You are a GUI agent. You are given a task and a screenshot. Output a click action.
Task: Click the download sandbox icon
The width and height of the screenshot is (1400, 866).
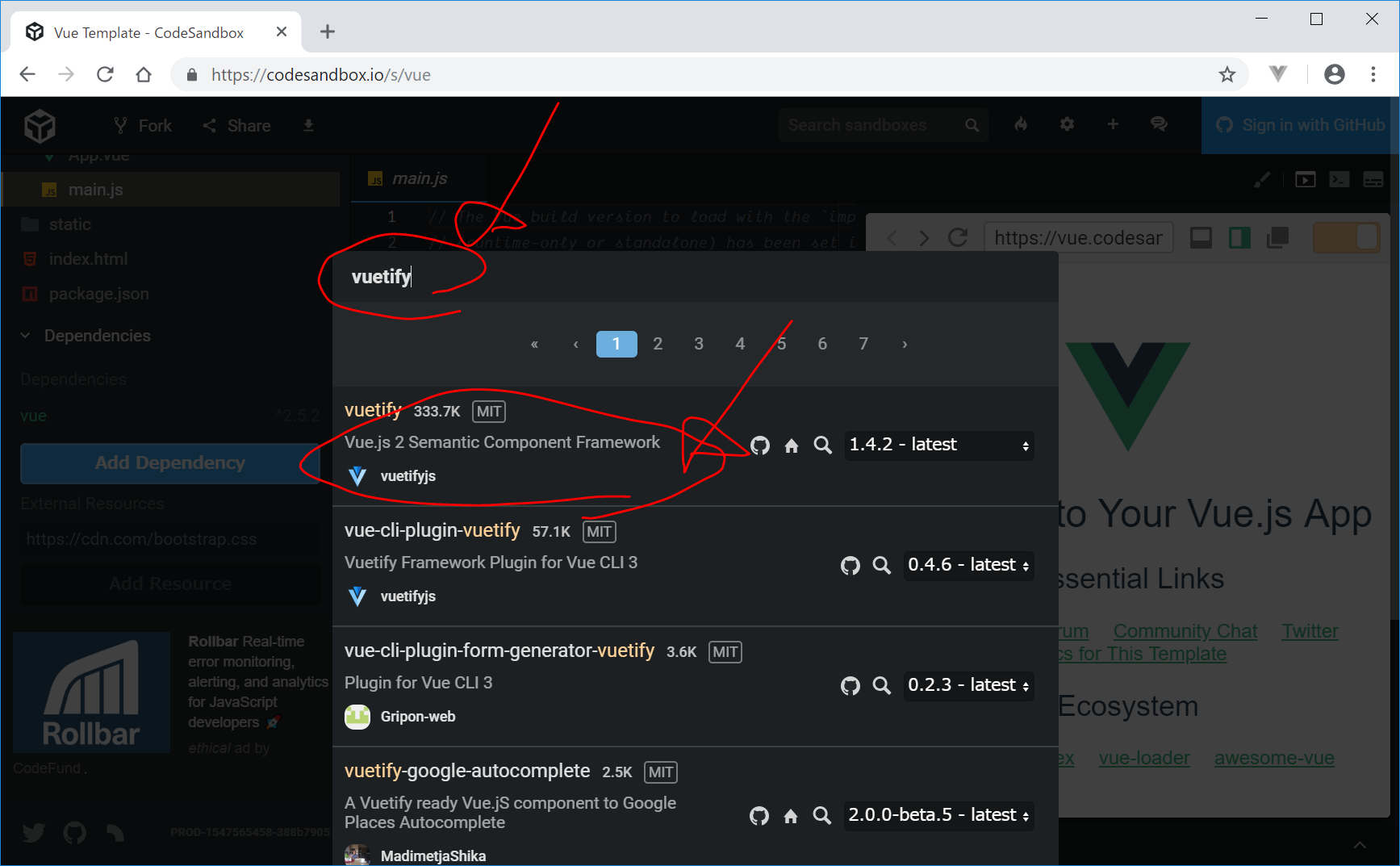click(308, 126)
